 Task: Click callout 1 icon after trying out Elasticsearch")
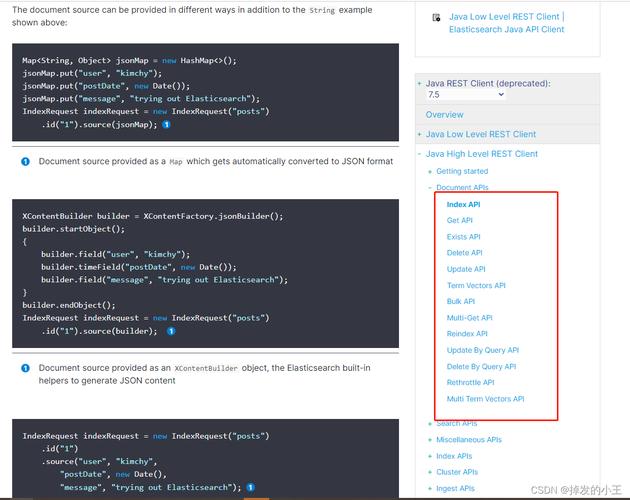pyautogui.click(x=250, y=487)
